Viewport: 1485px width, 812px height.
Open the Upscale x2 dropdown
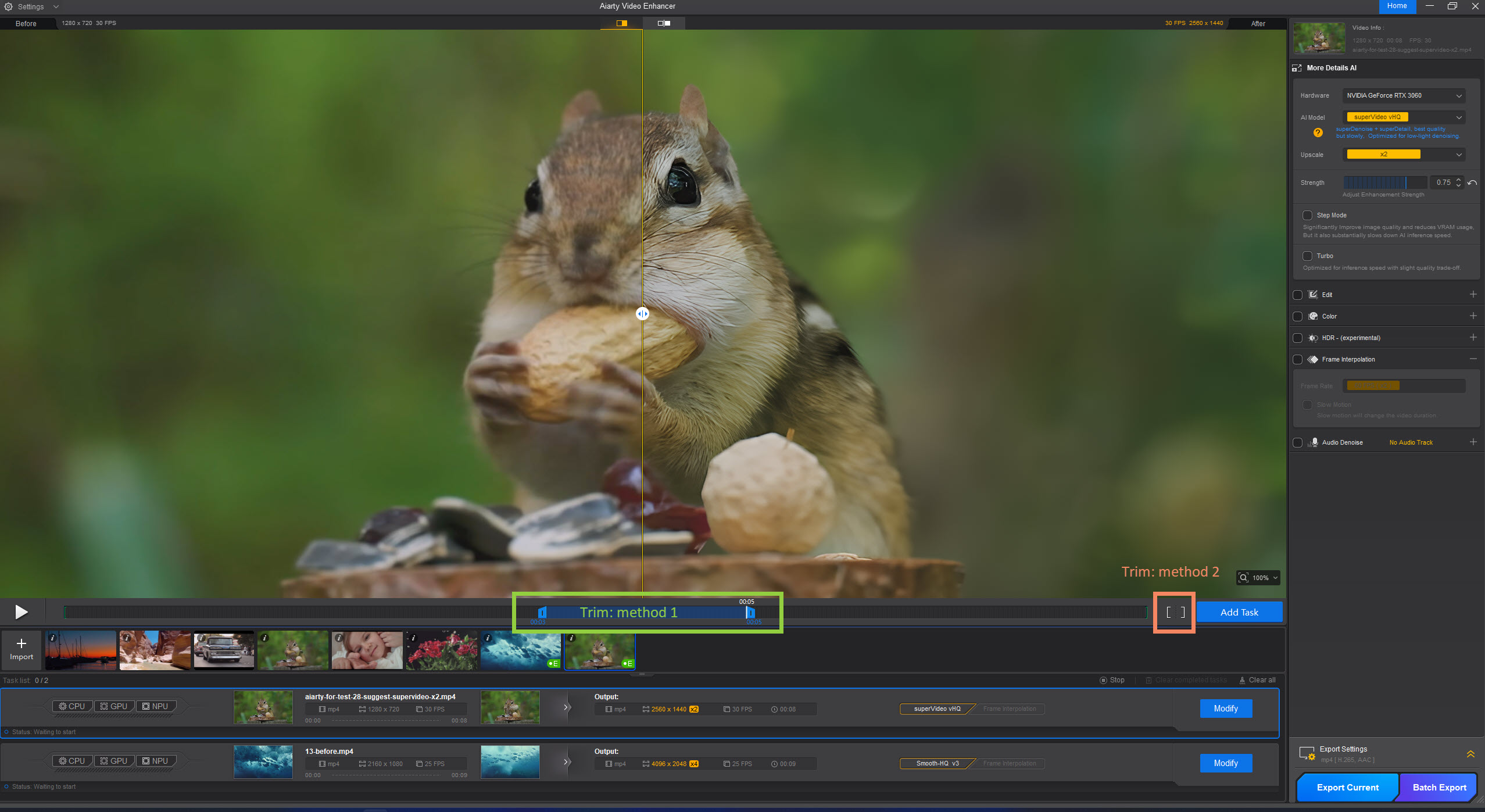click(1403, 155)
